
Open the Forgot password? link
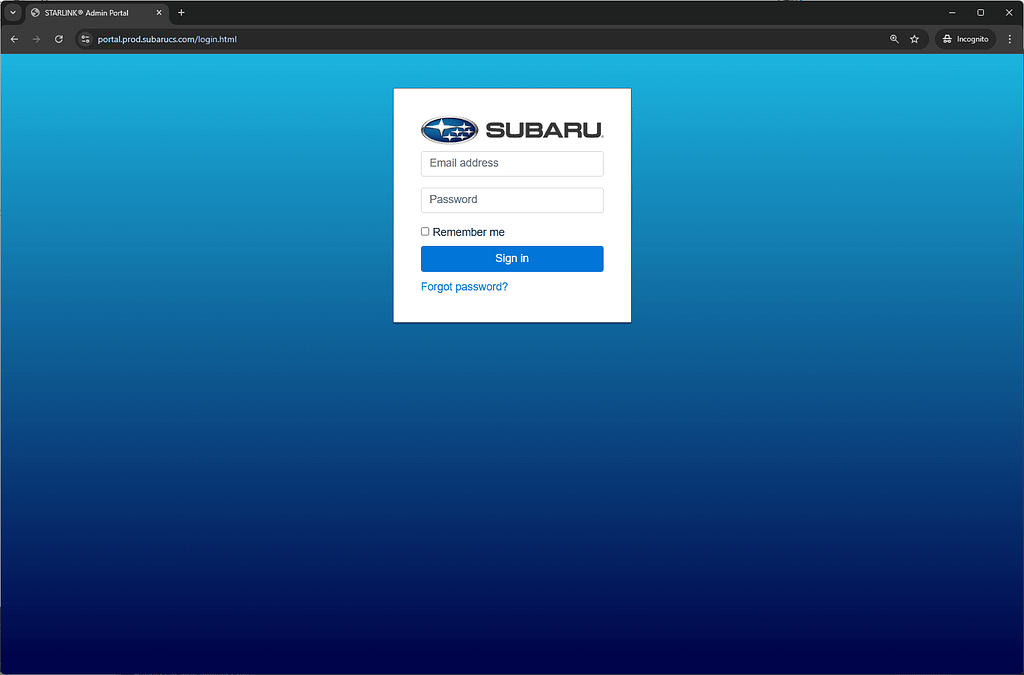point(464,287)
